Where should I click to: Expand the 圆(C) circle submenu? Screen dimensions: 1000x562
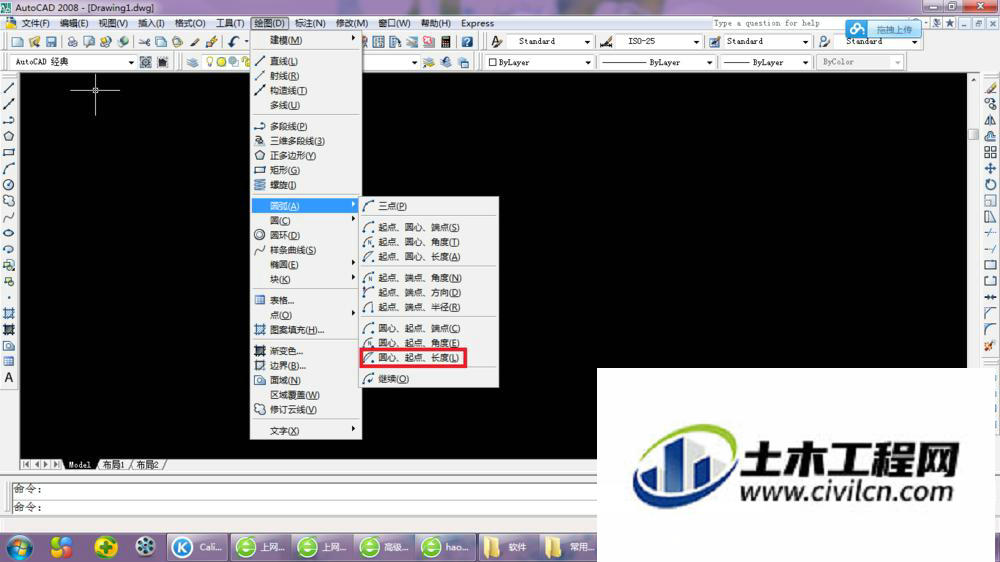tap(306, 221)
